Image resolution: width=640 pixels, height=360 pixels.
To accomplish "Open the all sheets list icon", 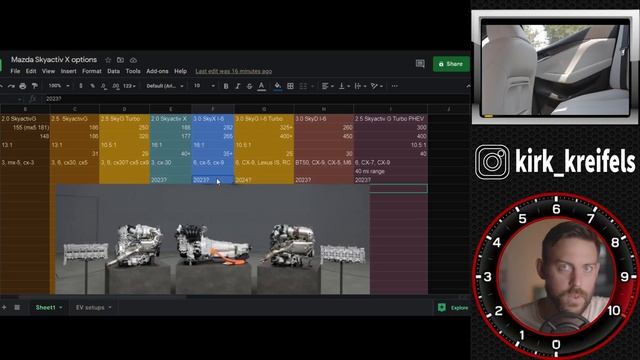I will pyautogui.click(x=17, y=307).
